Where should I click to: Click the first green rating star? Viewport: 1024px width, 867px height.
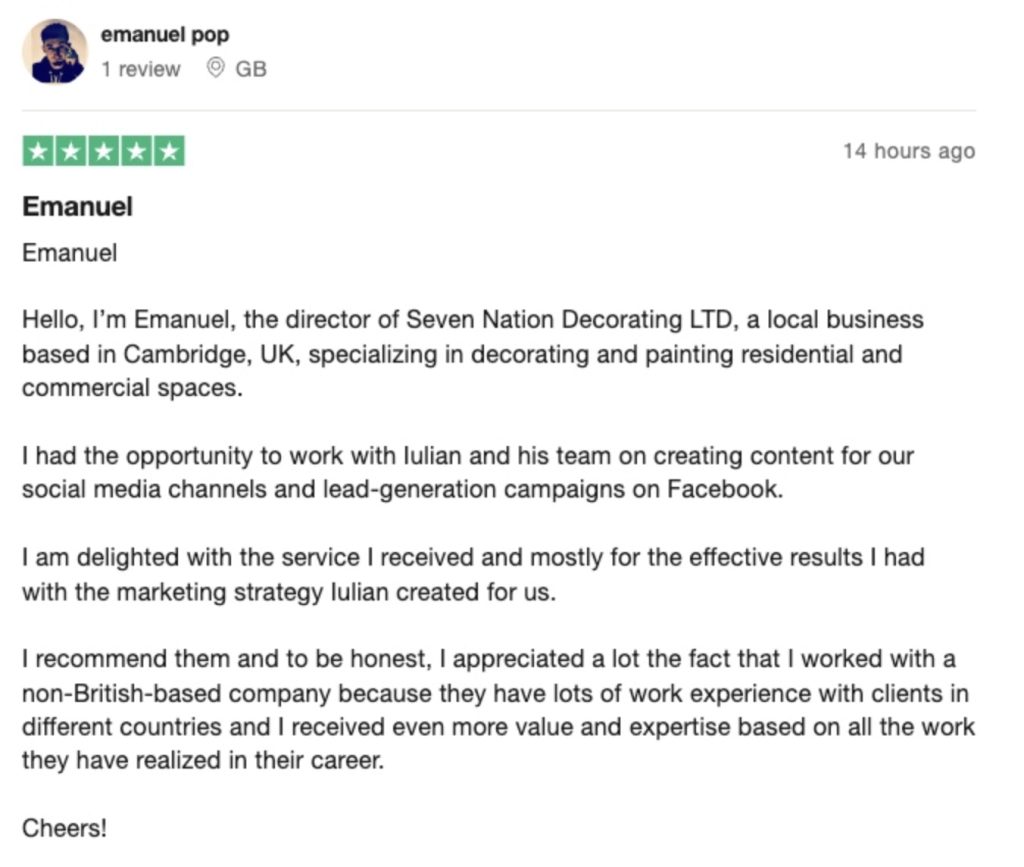click(x=39, y=152)
